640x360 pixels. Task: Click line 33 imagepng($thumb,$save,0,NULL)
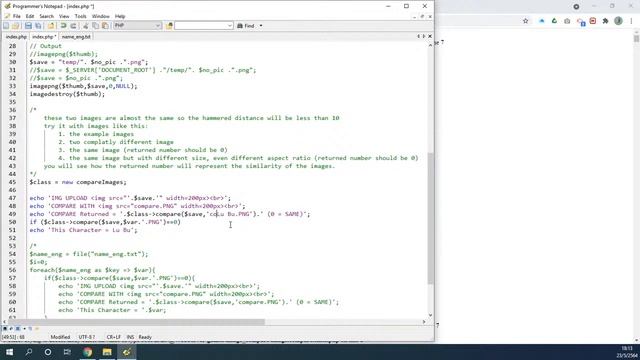point(83,86)
